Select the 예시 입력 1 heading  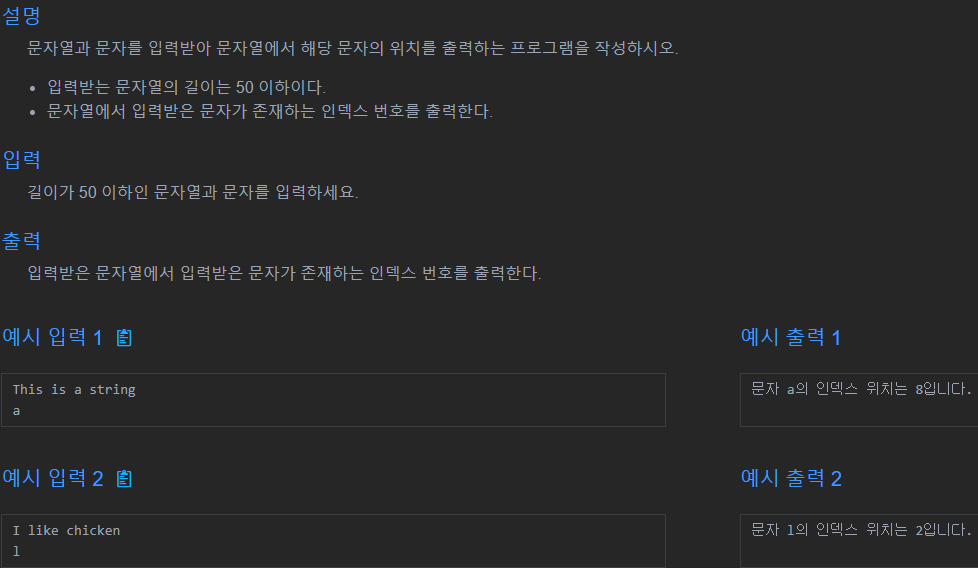(x=53, y=337)
